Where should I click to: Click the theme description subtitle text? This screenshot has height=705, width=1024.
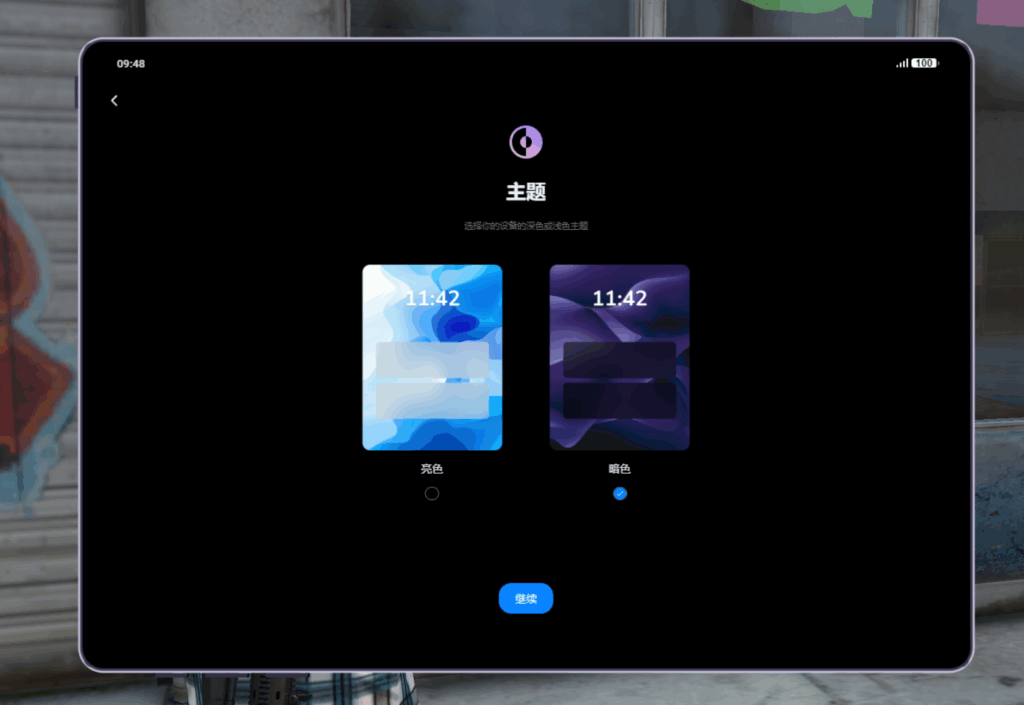click(x=526, y=226)
